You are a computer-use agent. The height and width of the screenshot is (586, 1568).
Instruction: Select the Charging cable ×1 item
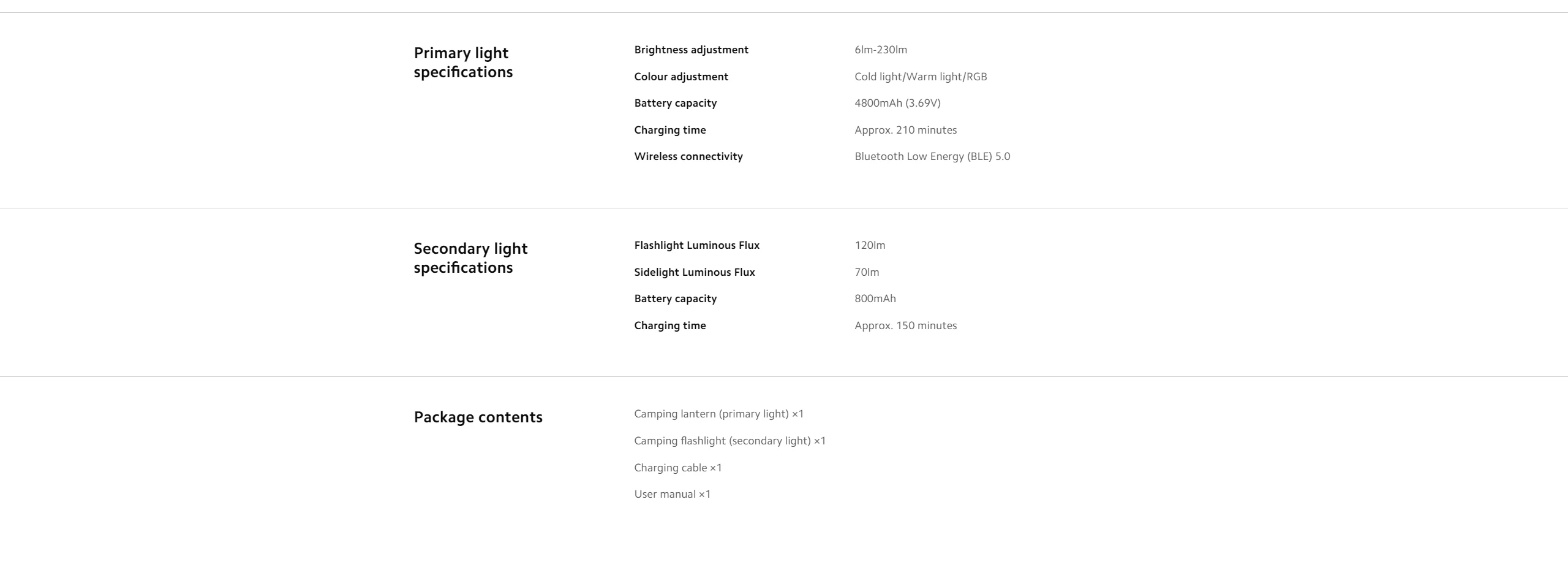(x=677, y=468)
